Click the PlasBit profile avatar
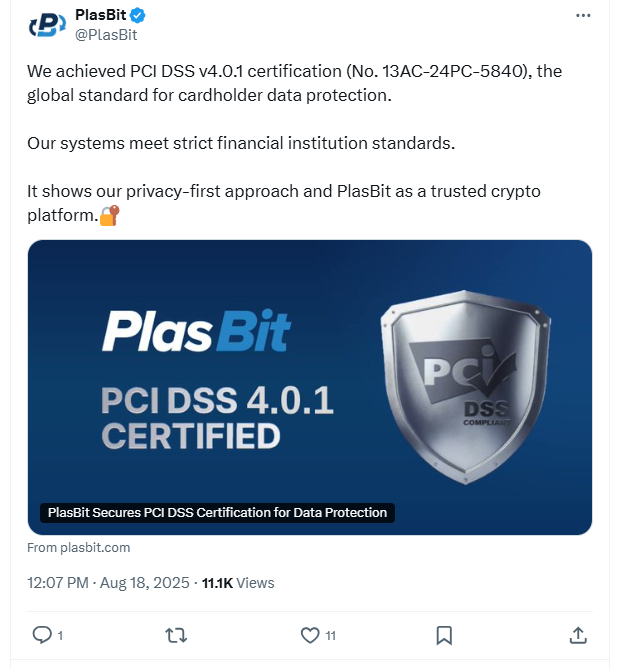The image size is (622, 669). coord(48,25)
